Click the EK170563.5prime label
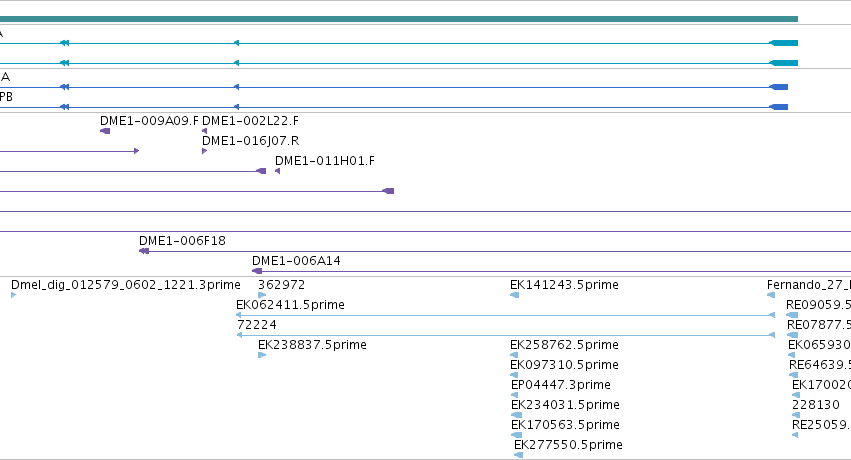The height and width of the screenshot is (460, 851). 565,425
